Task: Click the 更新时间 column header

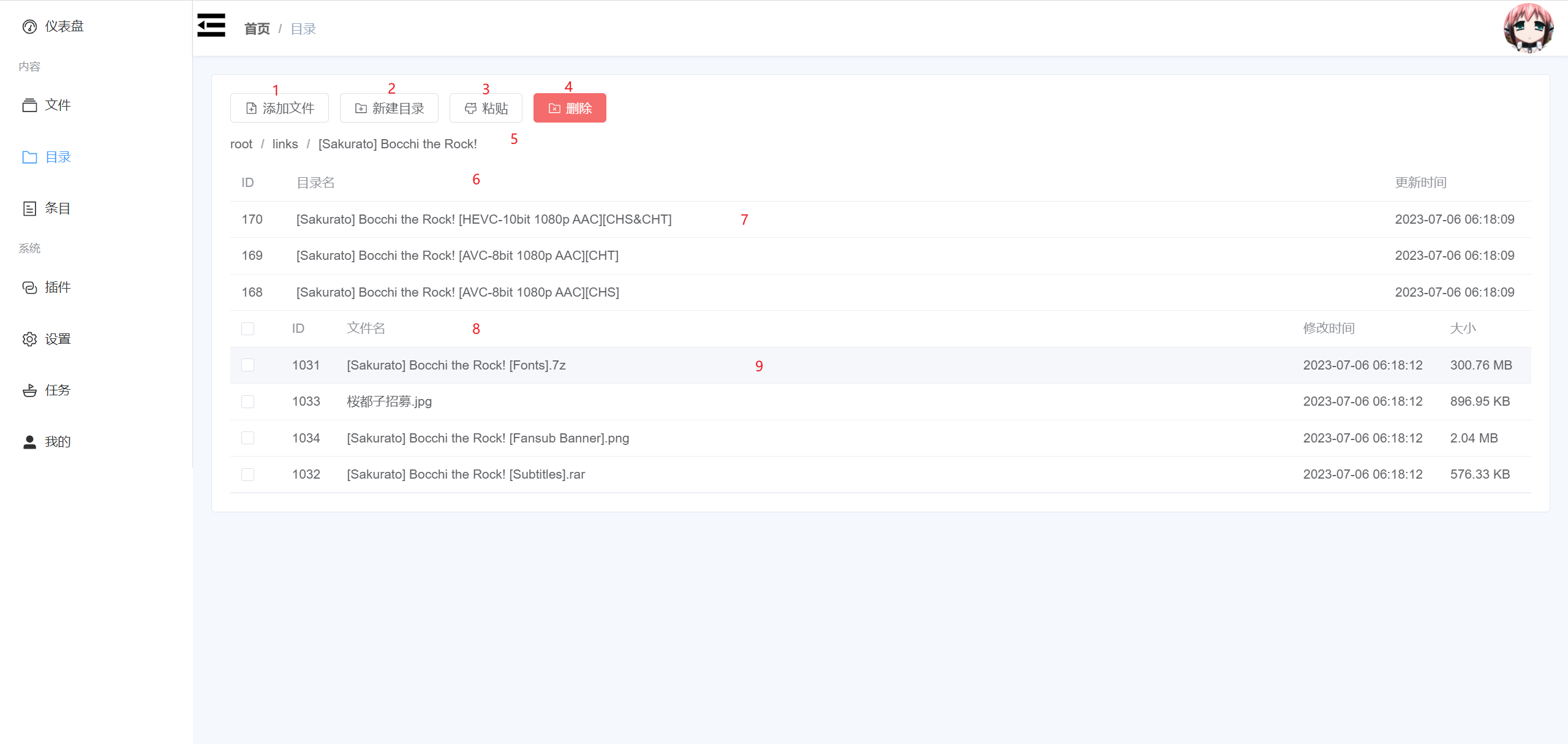Action: (x=1420, y=183)
